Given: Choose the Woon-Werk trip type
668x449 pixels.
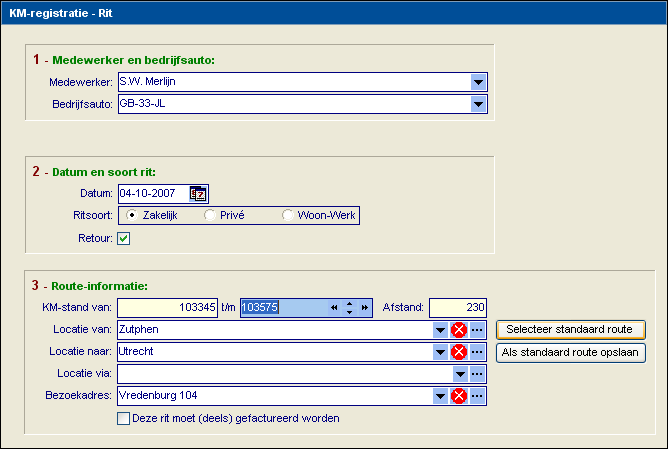Looking at the screenshot, I should [288, 215].
